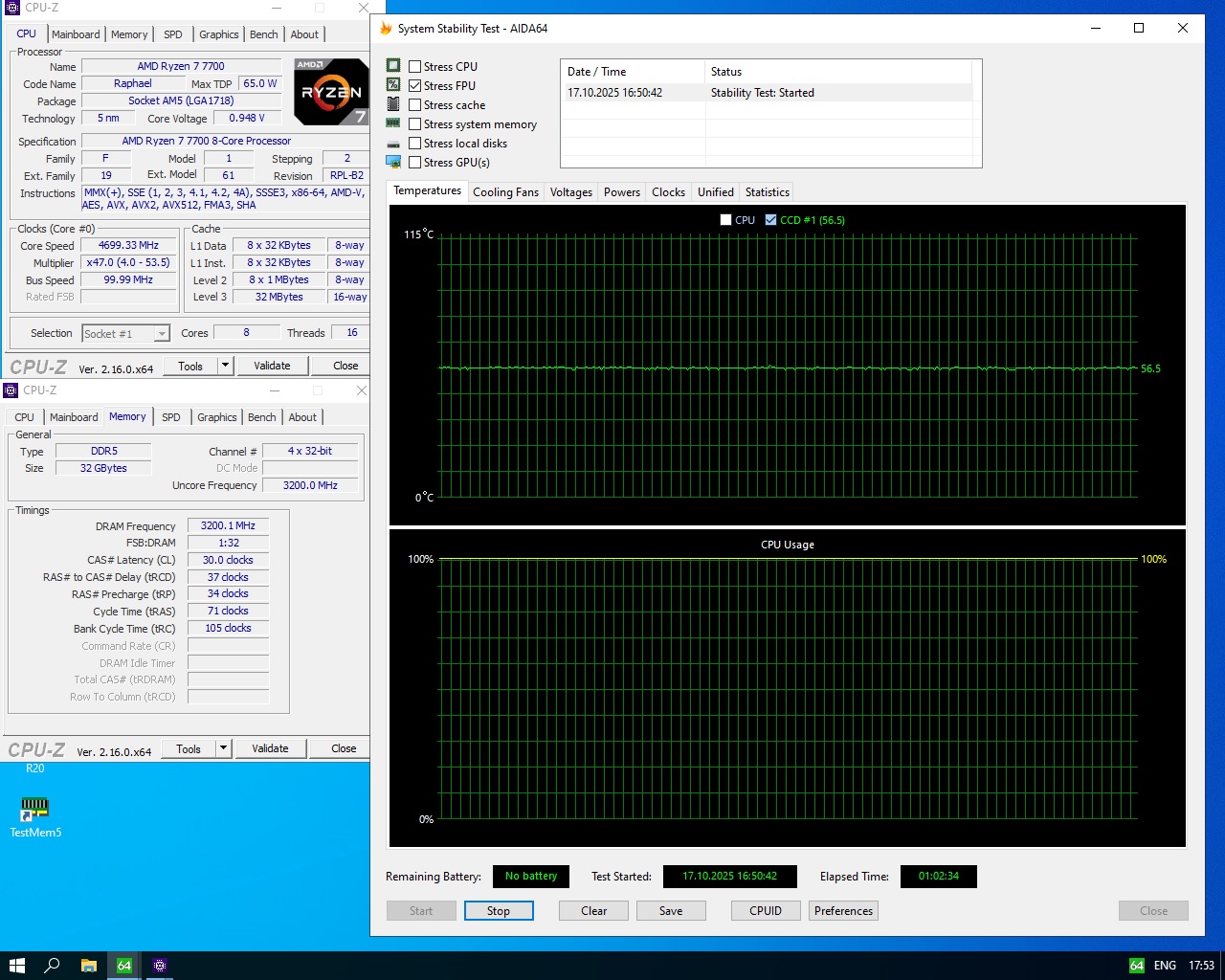Image resolution: width=1225 pixels, height=980 pixels.
Task: Click the elapsed time value 01:02:34
Action: (939, 876)
